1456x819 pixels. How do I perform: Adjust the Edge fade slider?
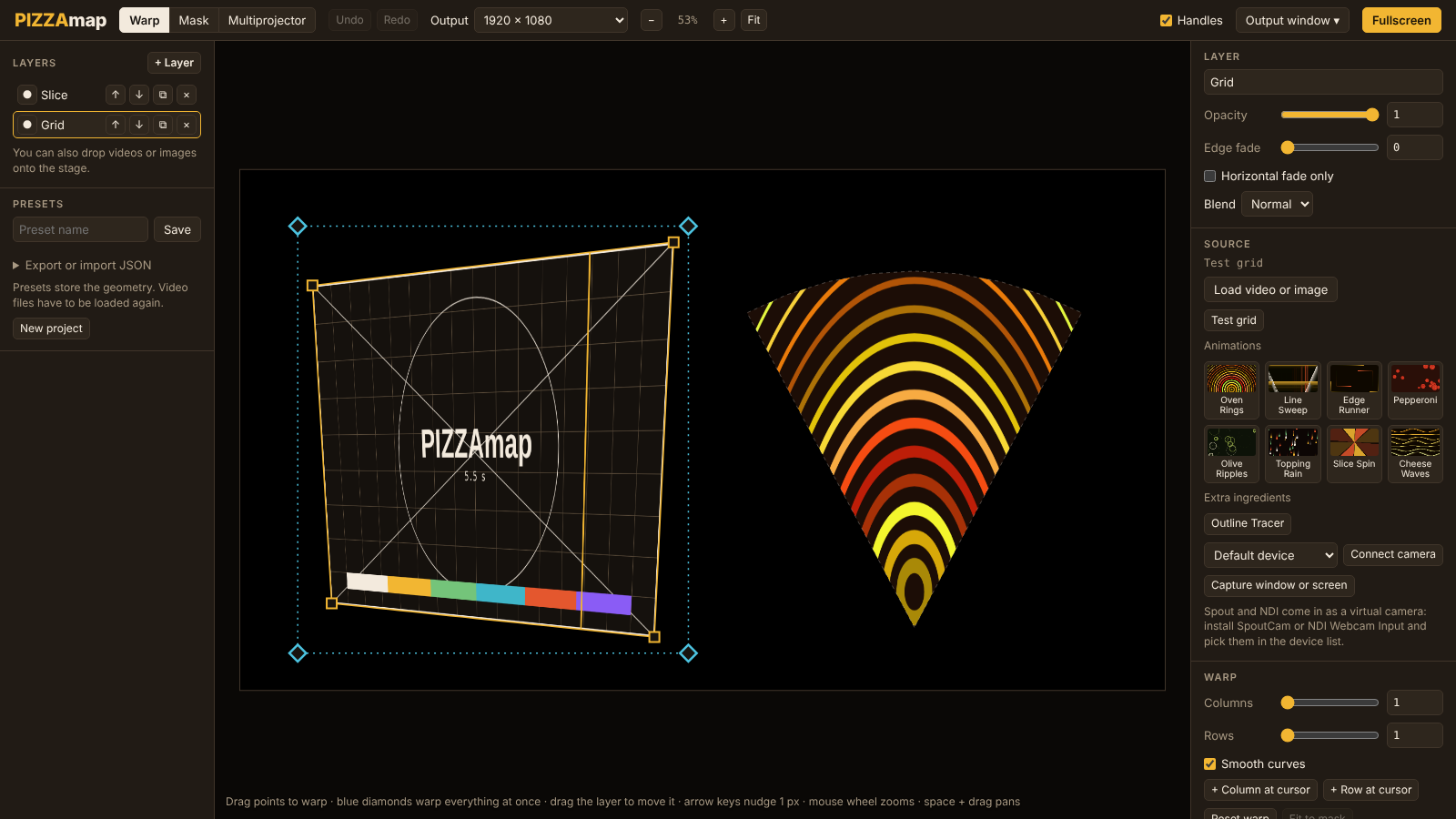(x=1330, y=147)
